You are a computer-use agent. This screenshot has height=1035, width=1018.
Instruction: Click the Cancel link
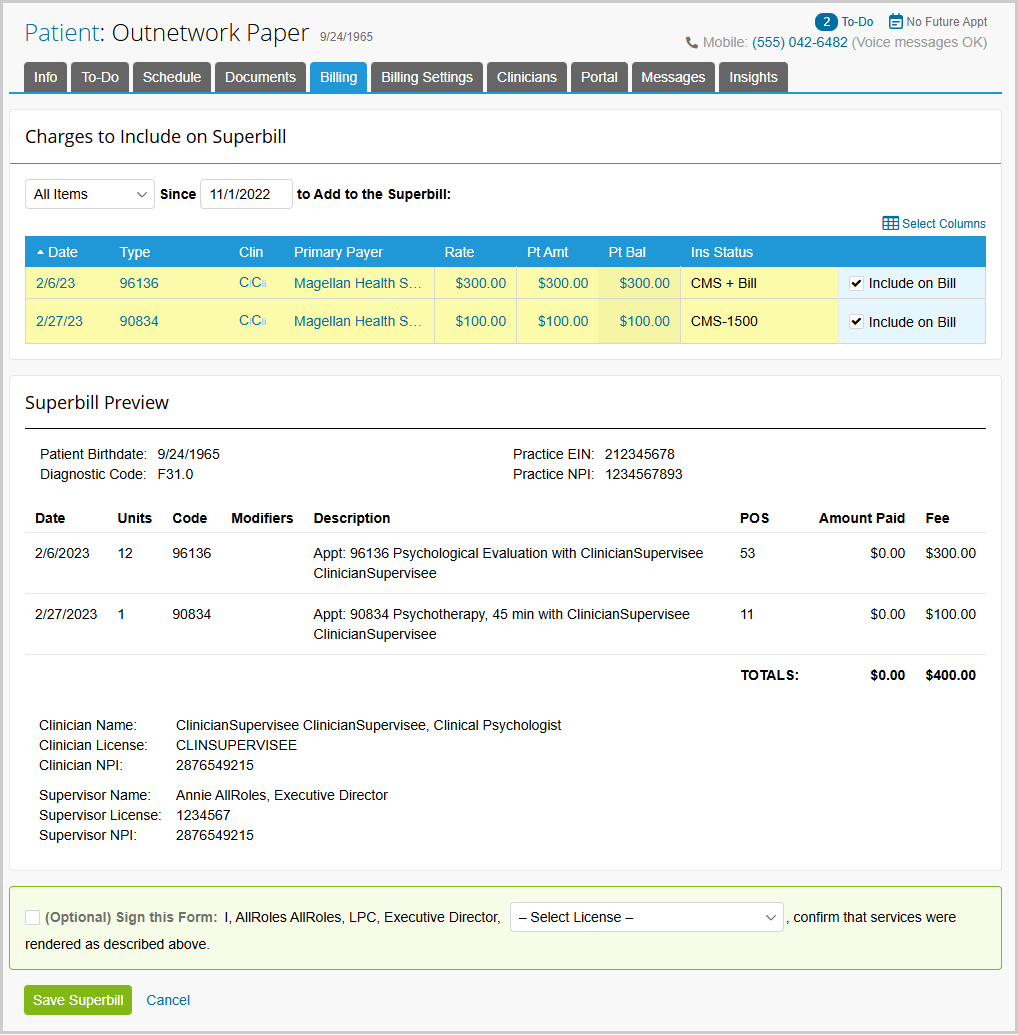pyautogui.click(x=168, y=1000)
